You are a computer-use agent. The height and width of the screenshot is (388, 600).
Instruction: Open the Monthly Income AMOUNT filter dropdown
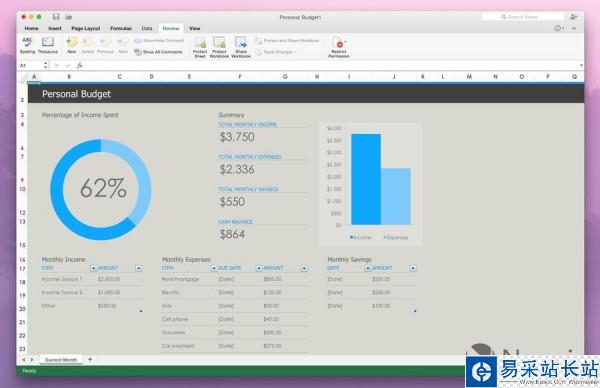(139, 268)
